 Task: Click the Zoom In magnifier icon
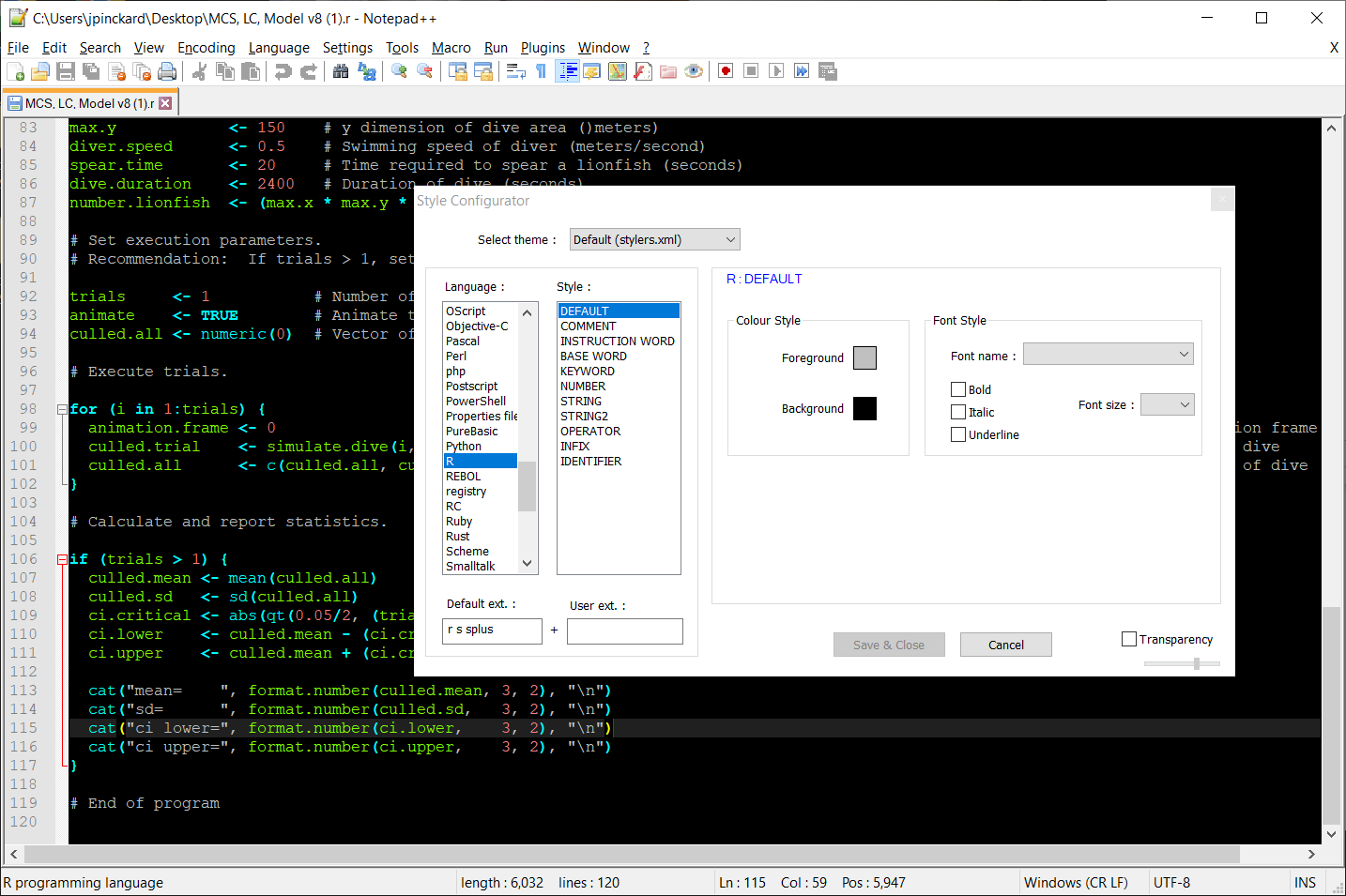(399, 71)
